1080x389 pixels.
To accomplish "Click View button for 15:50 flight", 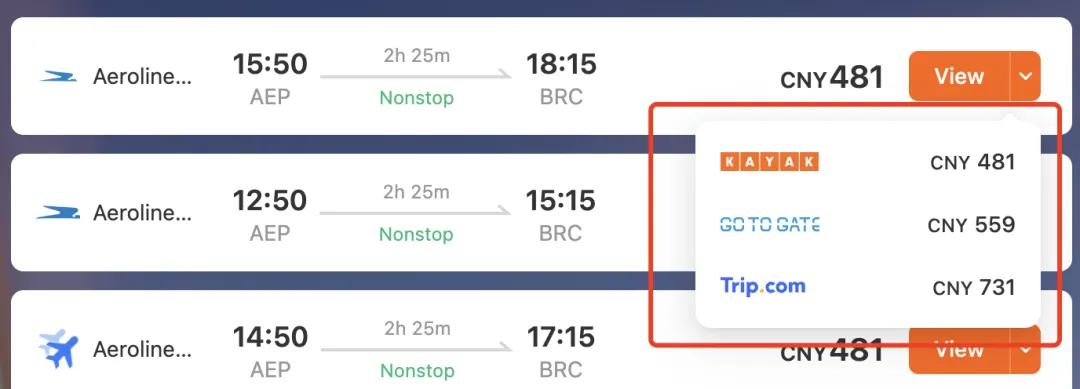I will (x=959, y=76).
